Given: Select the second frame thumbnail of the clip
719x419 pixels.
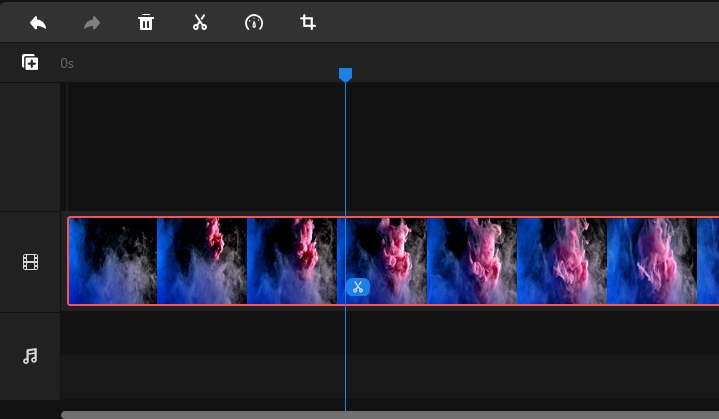Looking at the screenshot, I should (202, 261).
